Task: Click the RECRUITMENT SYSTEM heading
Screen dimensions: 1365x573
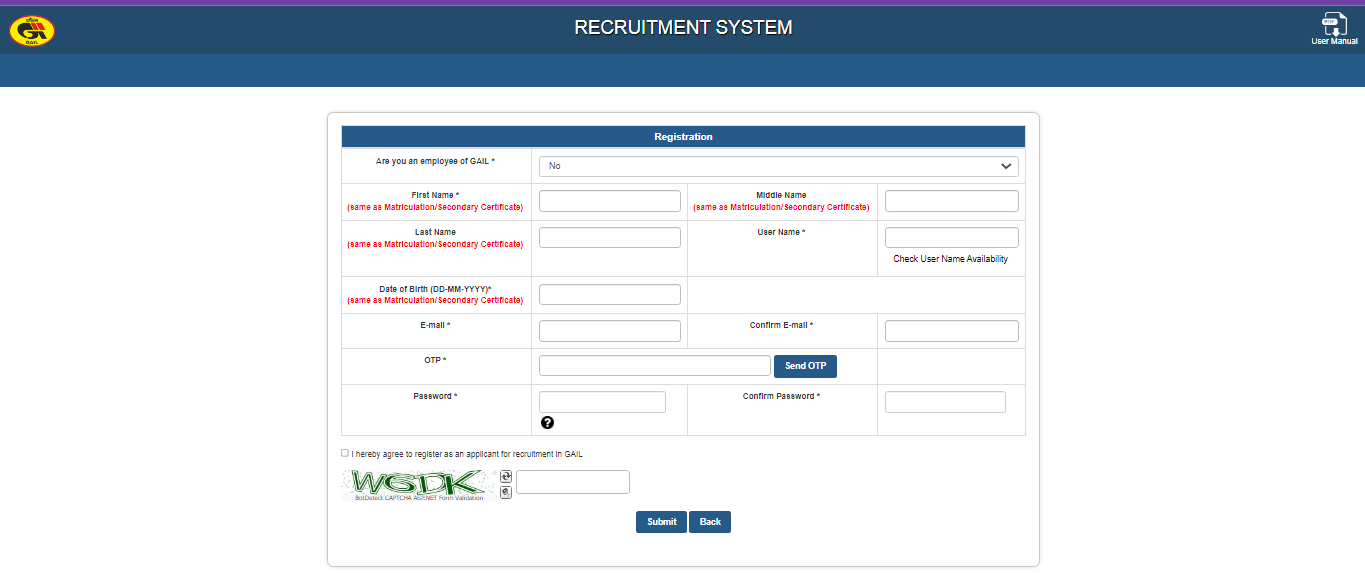Action: point(683,28)
